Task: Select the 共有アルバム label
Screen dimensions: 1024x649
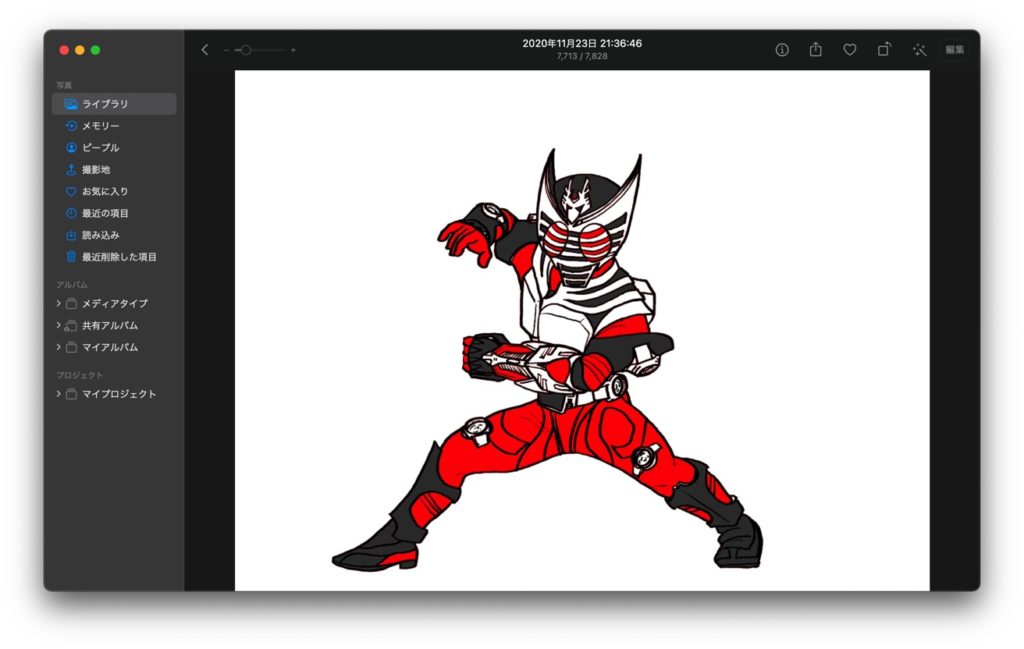Action: click(x=110, y=325)
